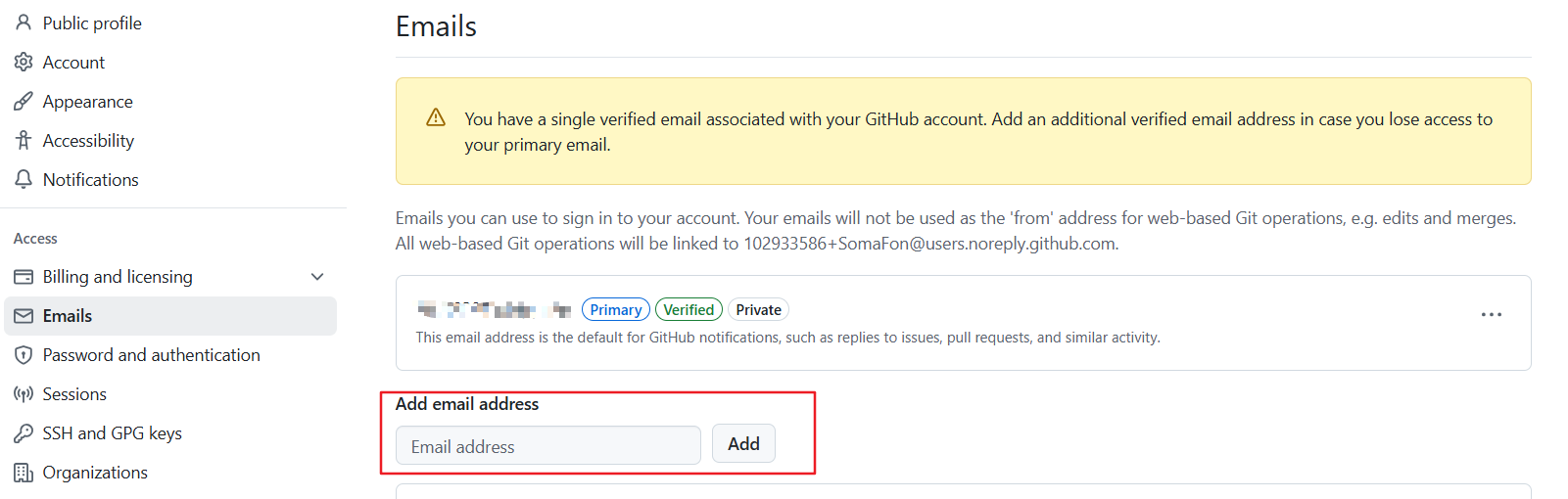Expand the Billing and licensing chevron
This screenshot has height=499, width=1568.
tap(317, 277)
